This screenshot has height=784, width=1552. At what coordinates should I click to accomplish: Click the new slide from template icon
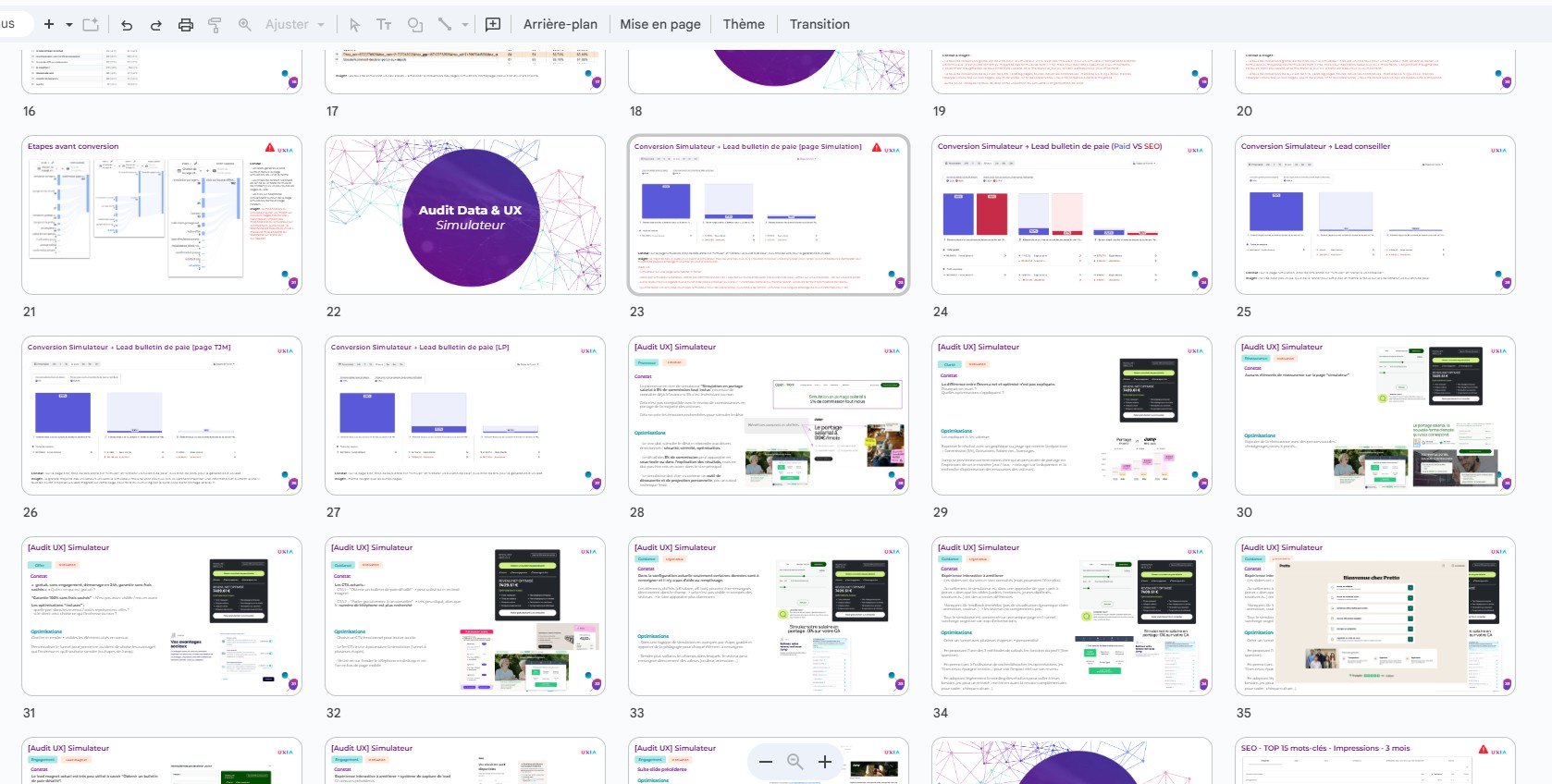[91, 24]
